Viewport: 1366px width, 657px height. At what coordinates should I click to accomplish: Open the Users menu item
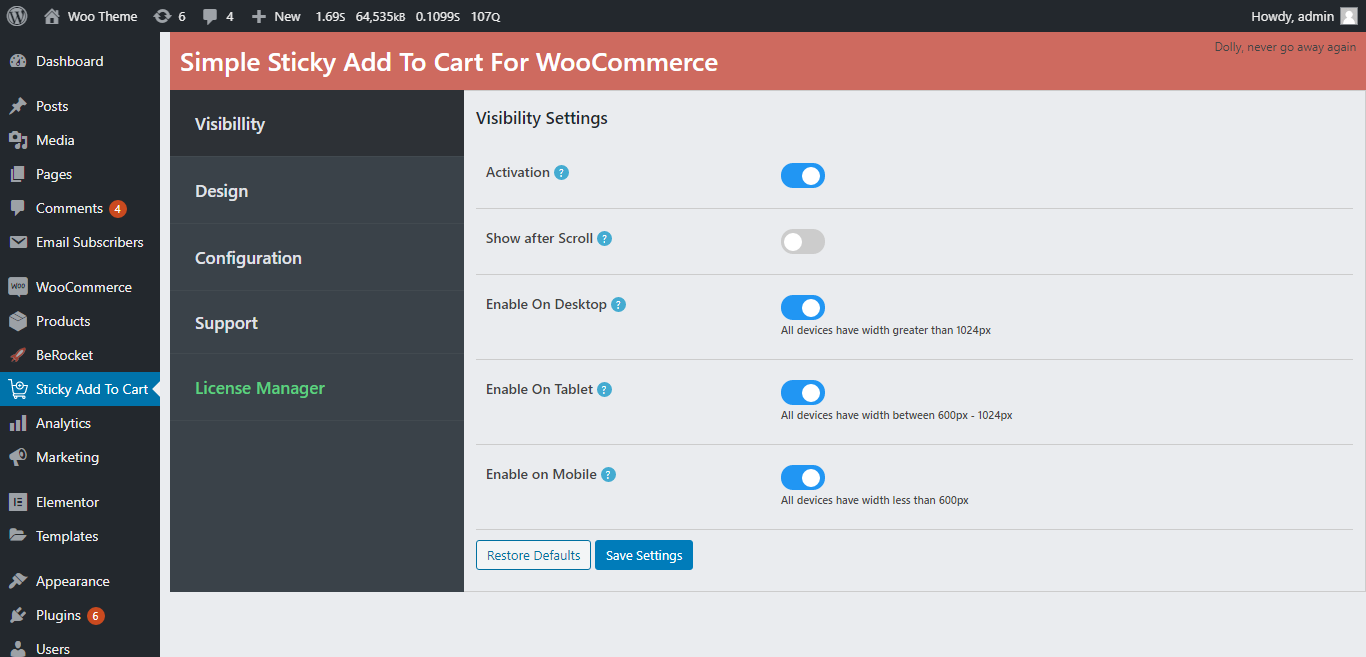pos(53,648)
